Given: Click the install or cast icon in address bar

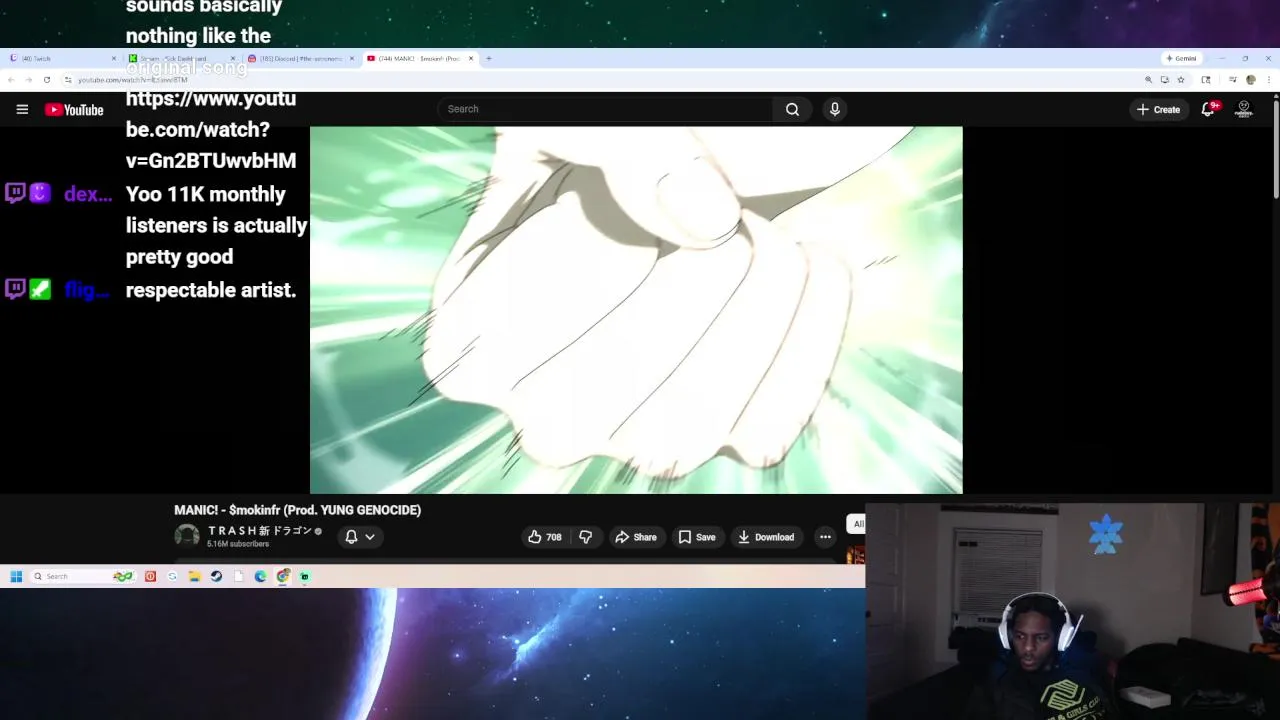Looking at the screenshot, I should coord(1165,80).
